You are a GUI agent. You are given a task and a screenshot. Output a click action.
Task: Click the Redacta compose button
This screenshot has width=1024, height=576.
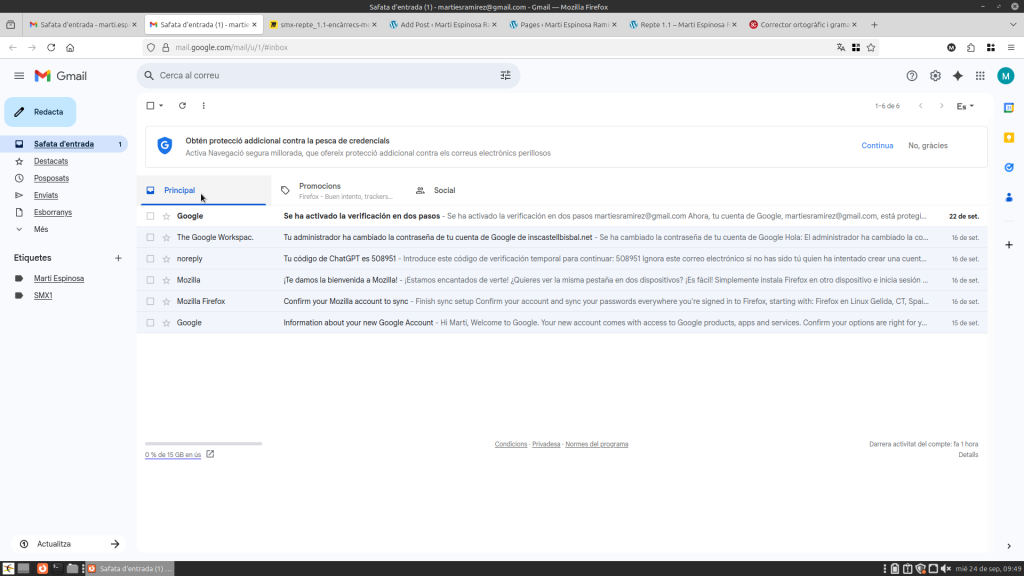pos(40,112)
